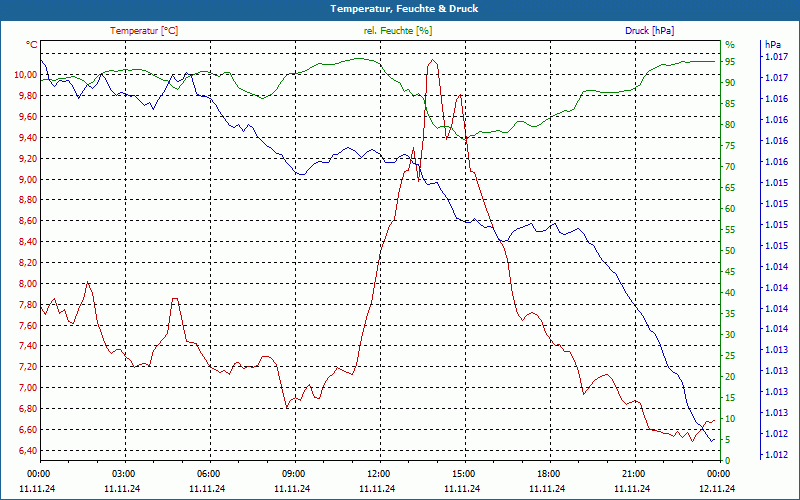The width and height of the screenshot is (800, 500).
Task: Click the 06:00 time axis label
Action: point(208,474)
